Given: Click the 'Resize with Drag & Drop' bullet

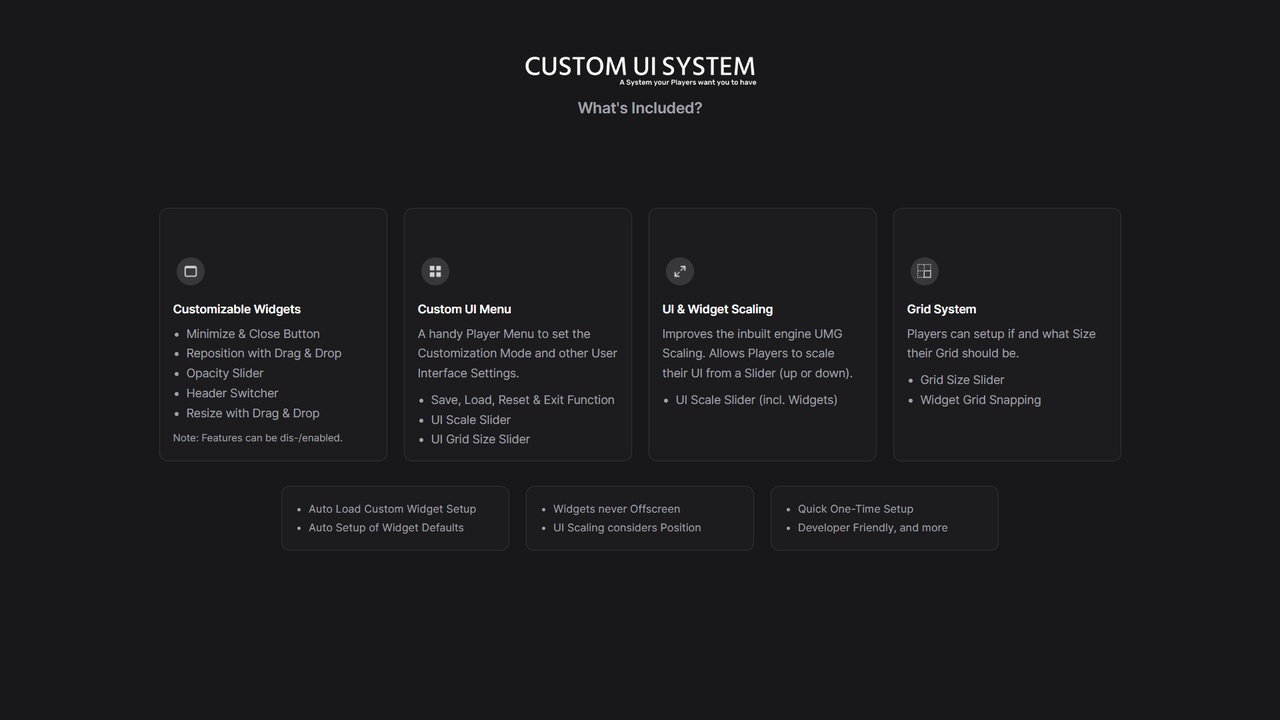Looking at the screenshot, I should click(x=253, y=413).
